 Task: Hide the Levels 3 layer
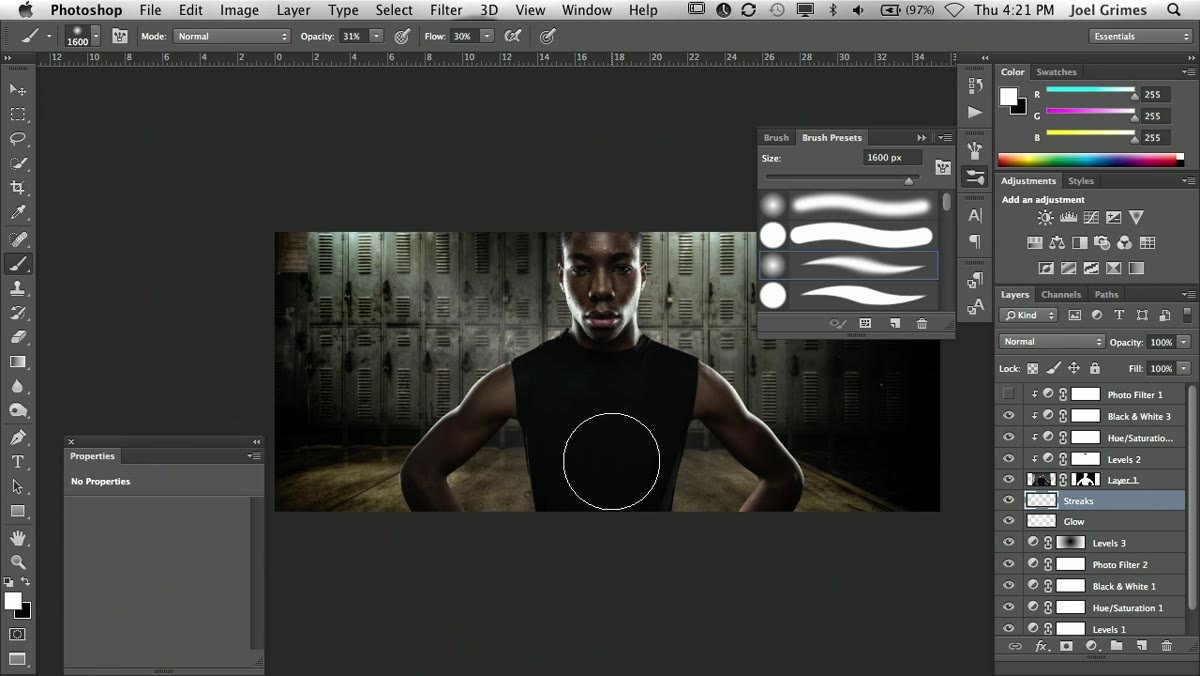click(1008, 543)
